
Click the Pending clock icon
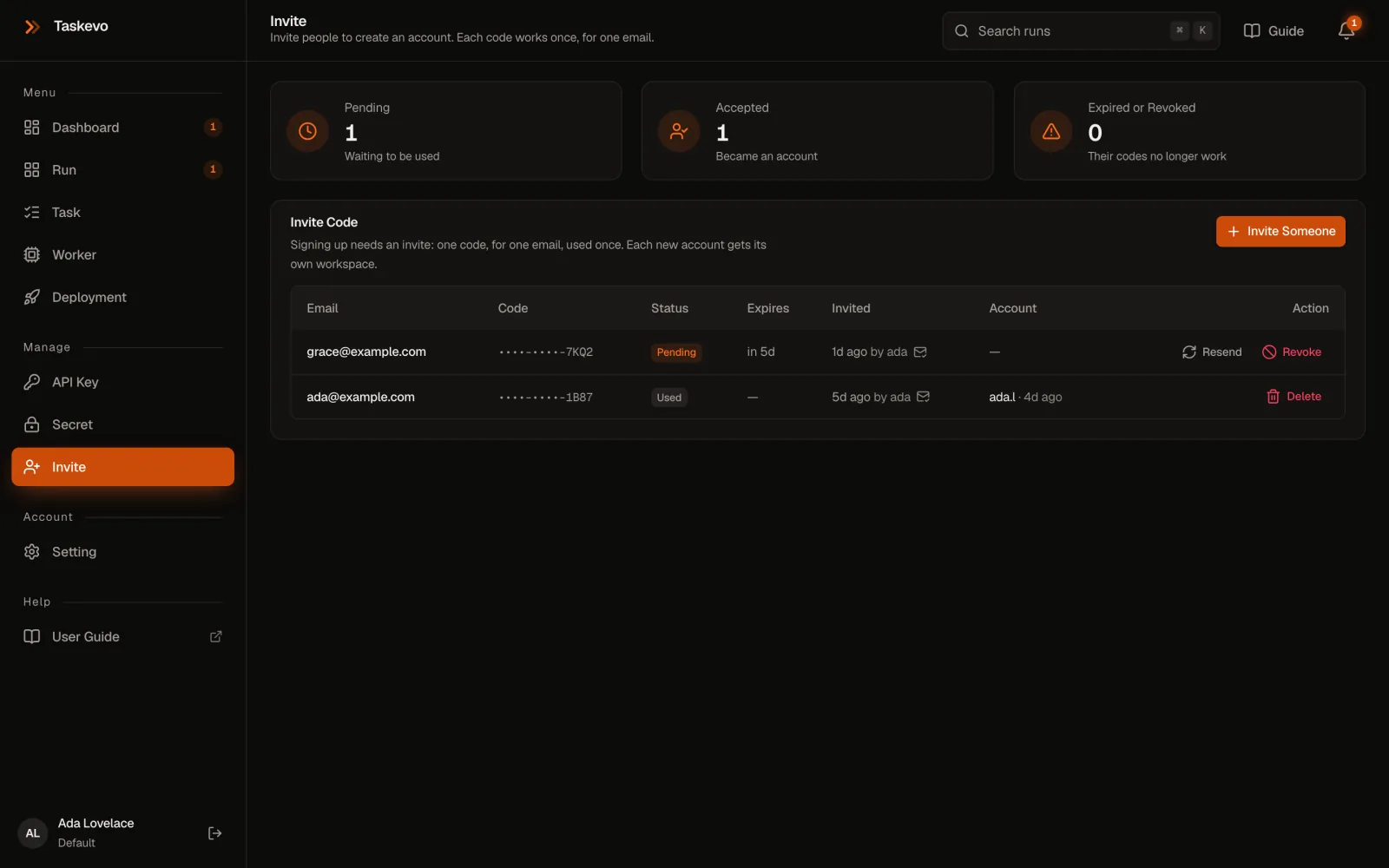point(307,131)
